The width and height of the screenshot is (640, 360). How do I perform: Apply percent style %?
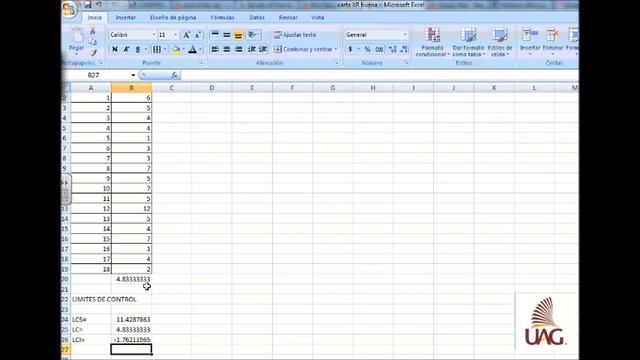pyautogui.click(x=368, y=49)
